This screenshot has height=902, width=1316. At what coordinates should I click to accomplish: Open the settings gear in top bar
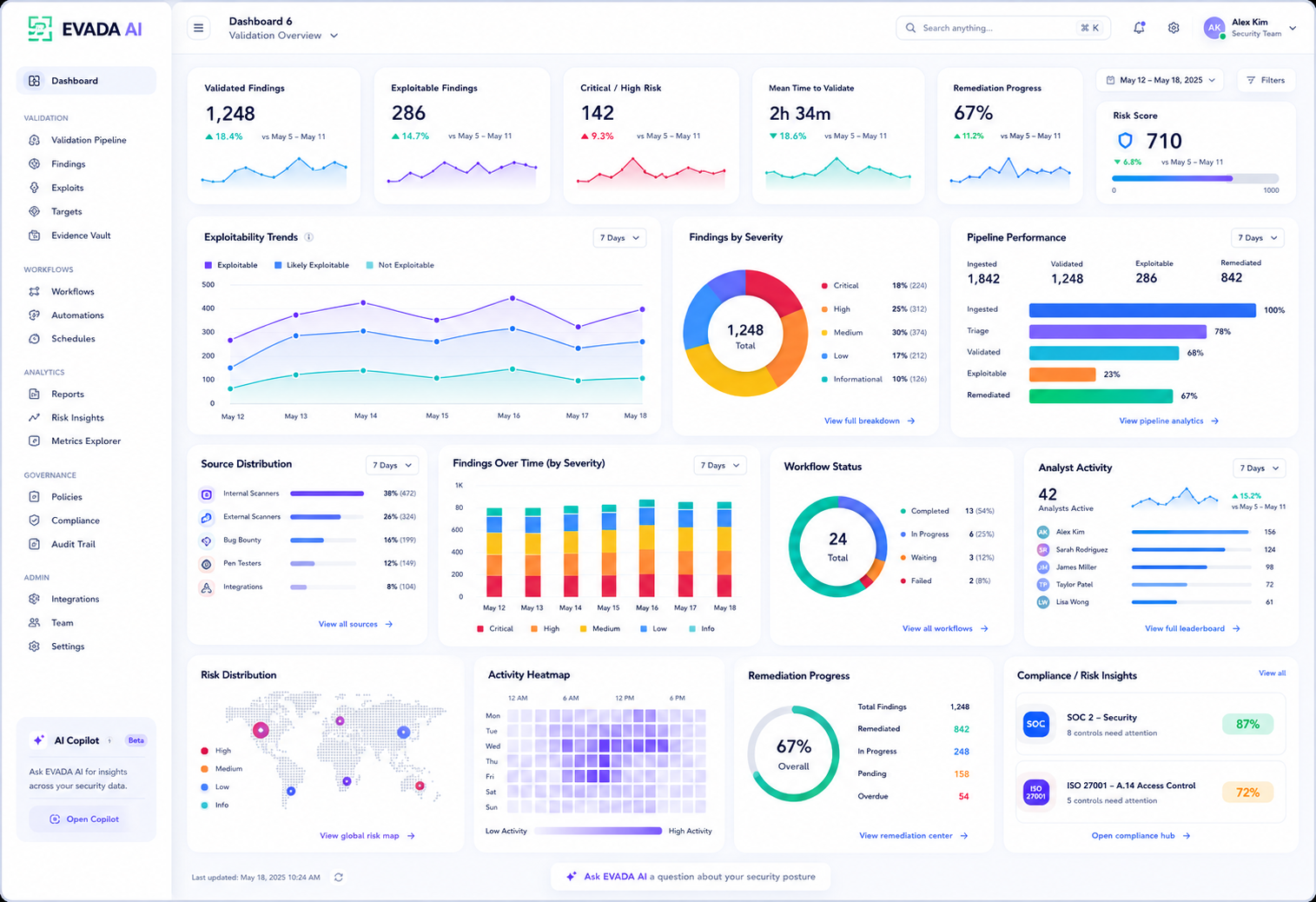point(1174,28)
